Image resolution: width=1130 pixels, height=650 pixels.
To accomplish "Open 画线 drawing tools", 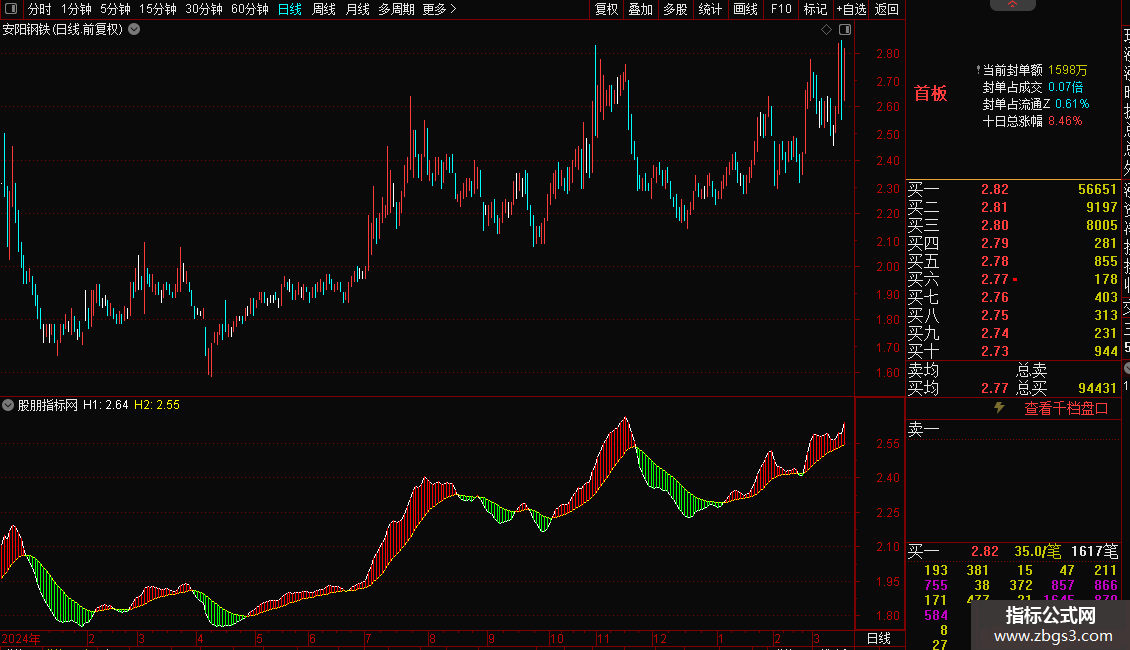I will (x=745, y=9).
